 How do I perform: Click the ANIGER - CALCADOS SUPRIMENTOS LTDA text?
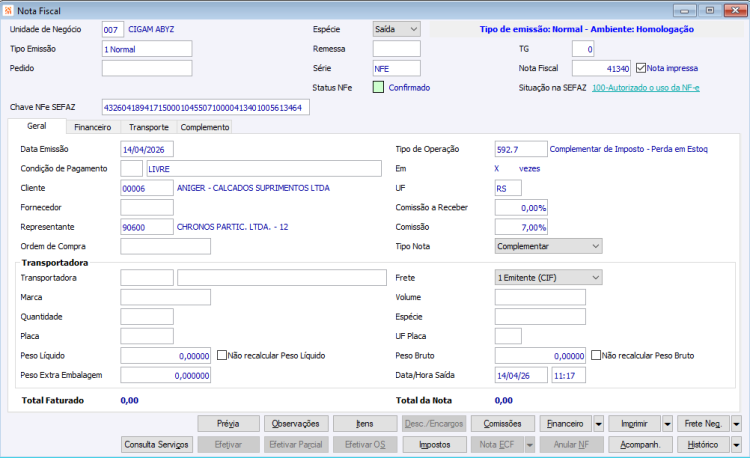[253, 188]
